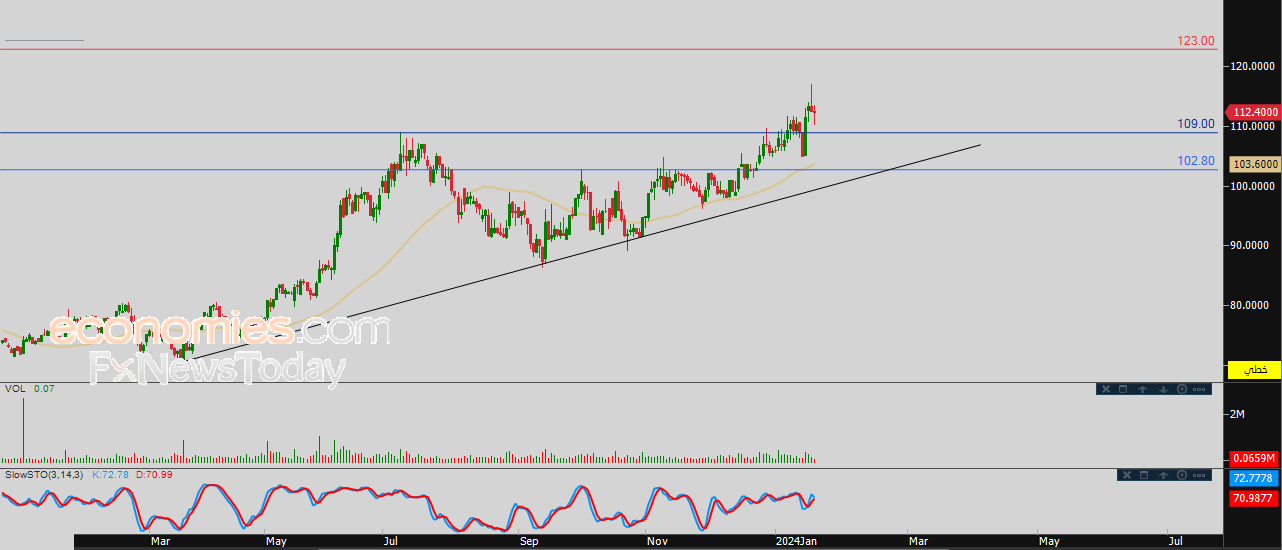Close the VOL indicator panel
Screen dimensions: 1282x550
coord(1106,389)
